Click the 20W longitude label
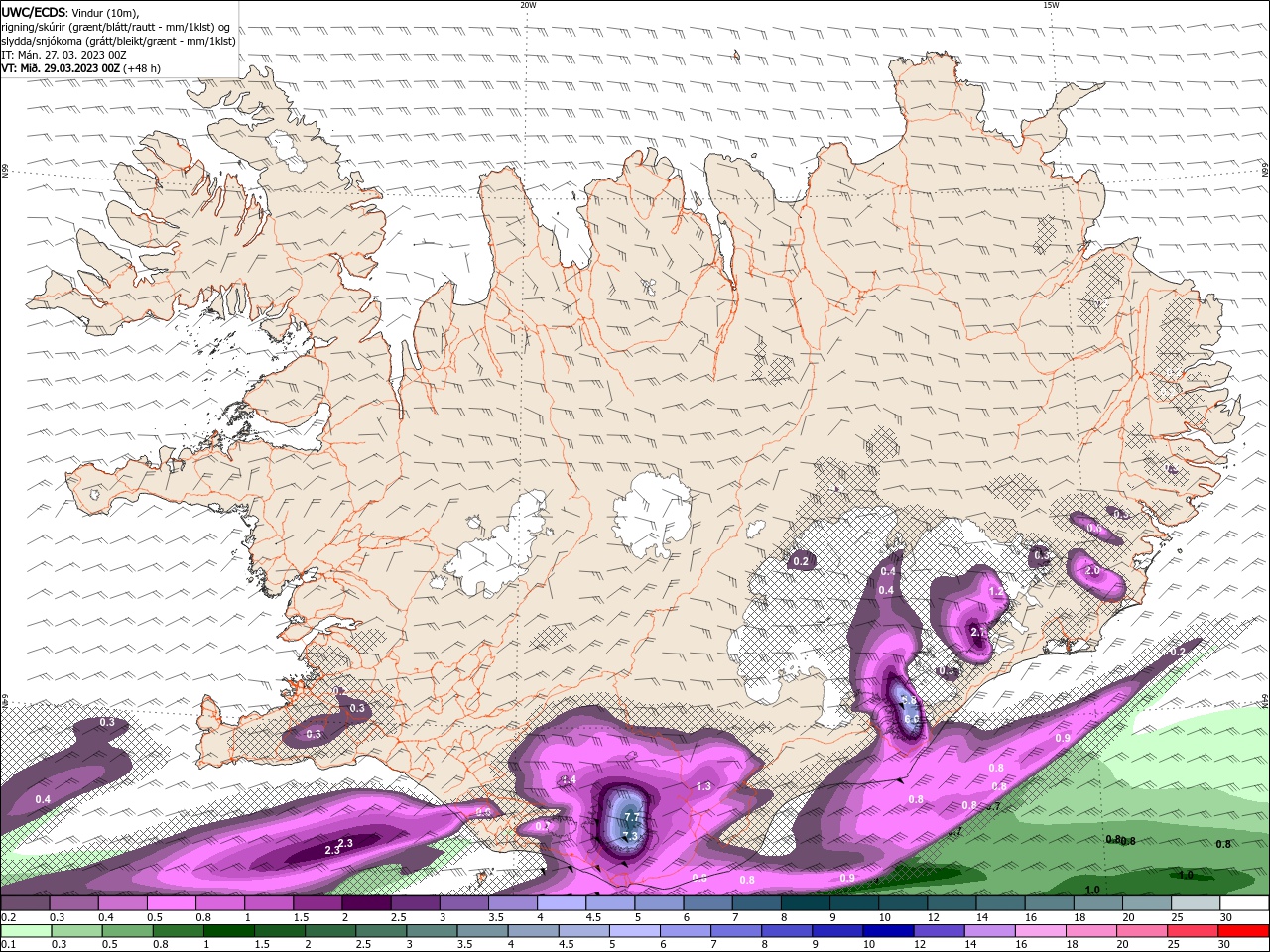The width and height of the screenshot is (1270, 952). click(528, 5)
